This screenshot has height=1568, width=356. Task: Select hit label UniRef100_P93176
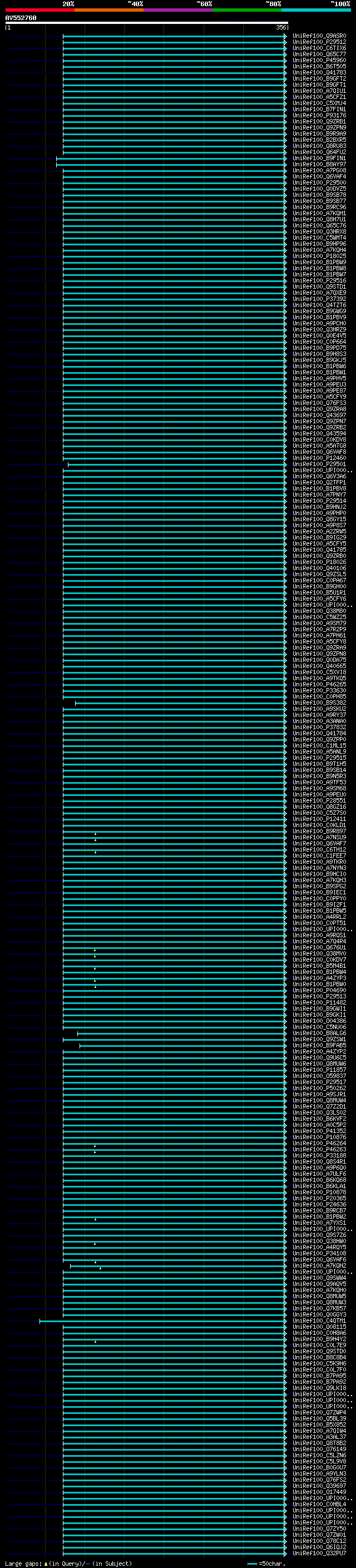(x=319, y=115)
